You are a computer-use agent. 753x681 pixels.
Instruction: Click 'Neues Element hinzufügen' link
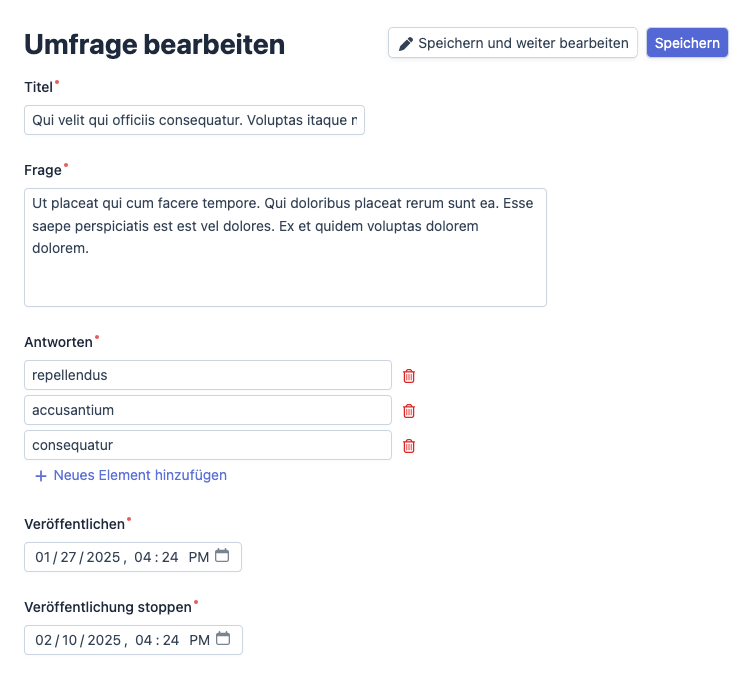140,475
